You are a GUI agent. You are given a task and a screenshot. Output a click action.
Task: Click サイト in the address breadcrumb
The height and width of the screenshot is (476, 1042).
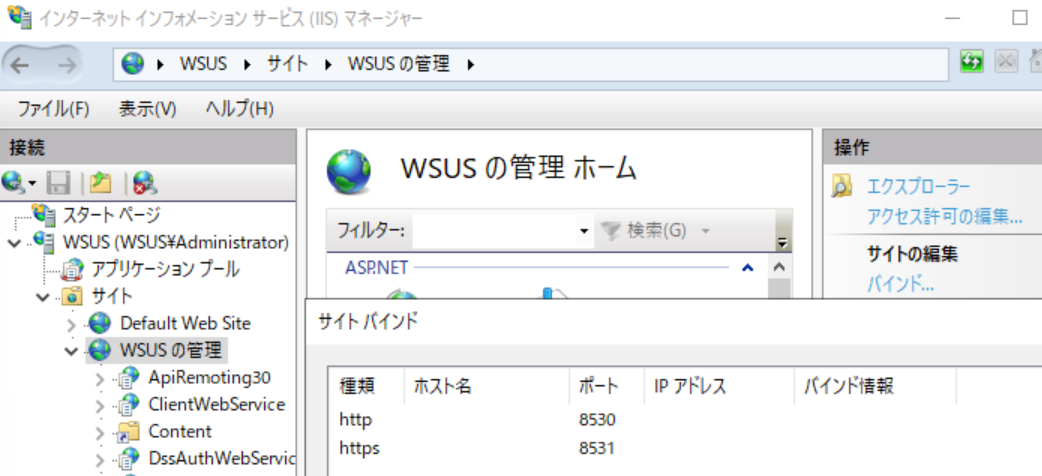point(287,64)
